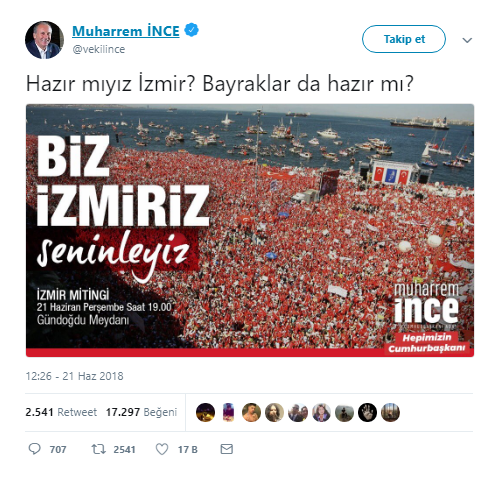Viewport: 497px width, 480px height.
Task: Click the 707 reply count
Action: pos(58,450)
